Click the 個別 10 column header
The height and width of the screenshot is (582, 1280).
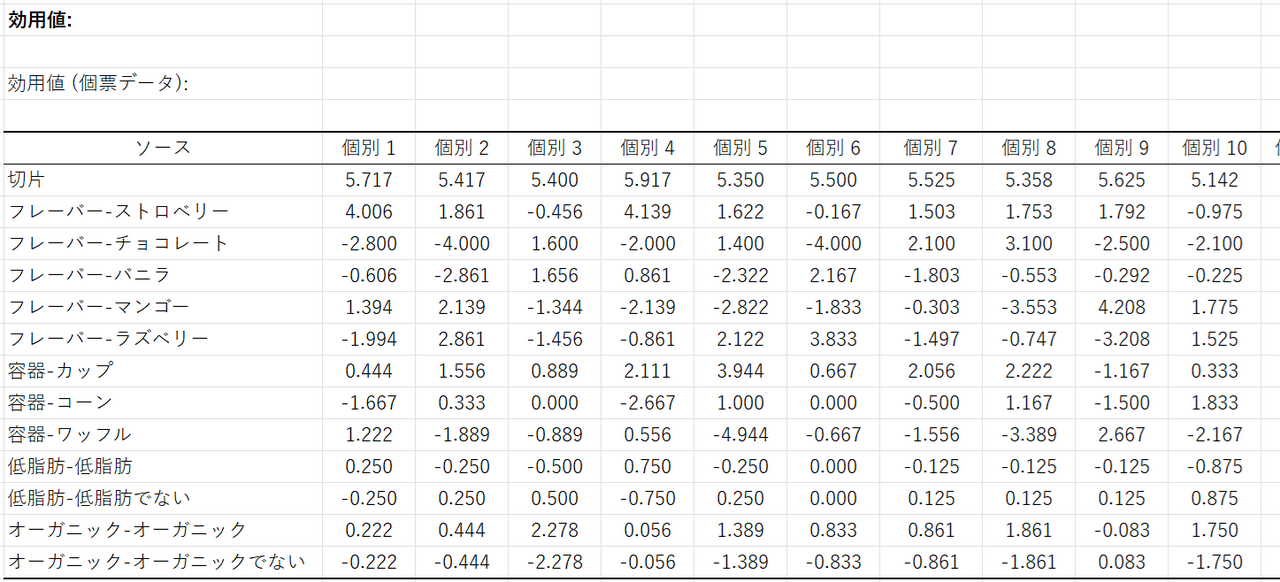(1214, 148)
